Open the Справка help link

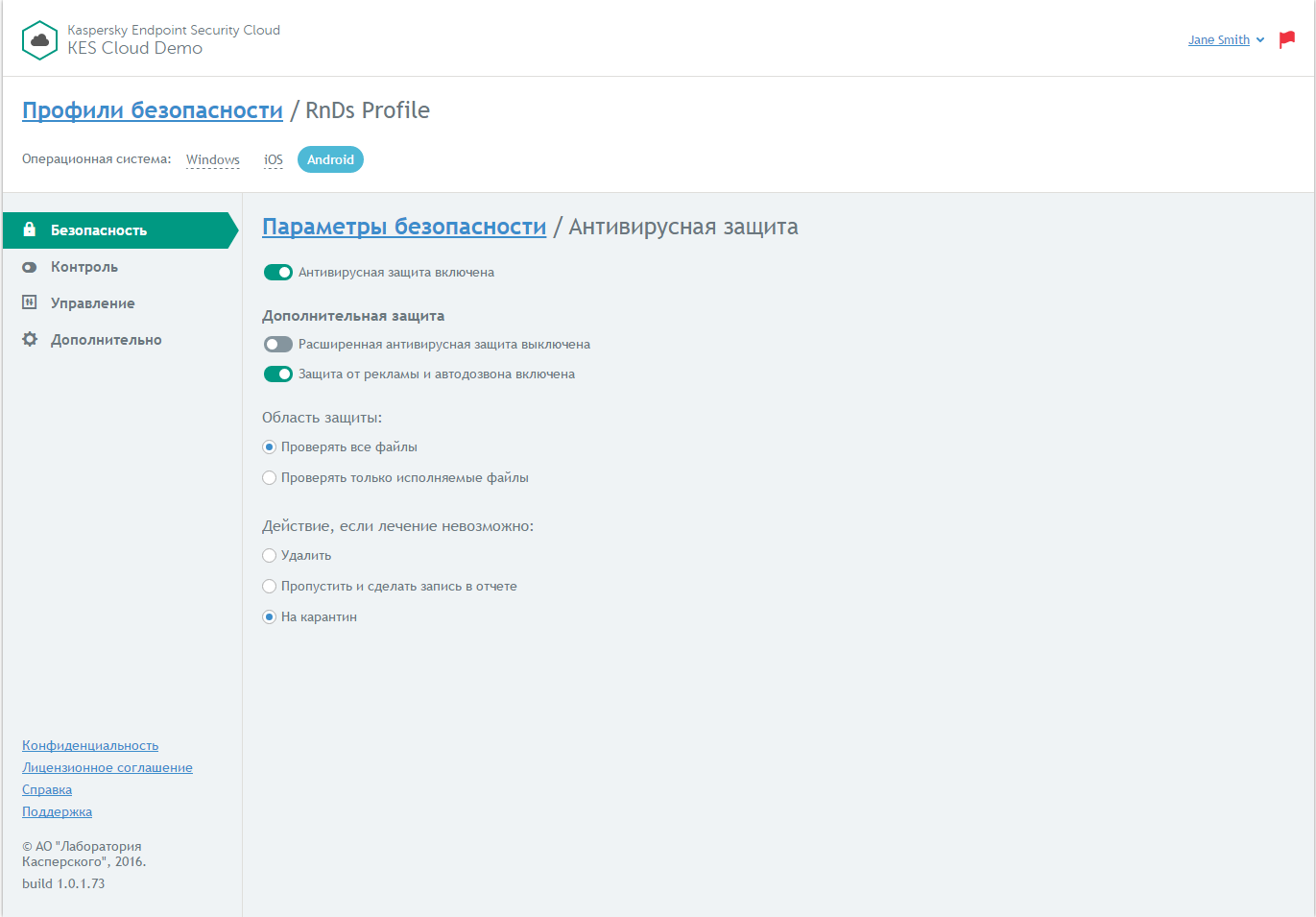click(47, 790)
